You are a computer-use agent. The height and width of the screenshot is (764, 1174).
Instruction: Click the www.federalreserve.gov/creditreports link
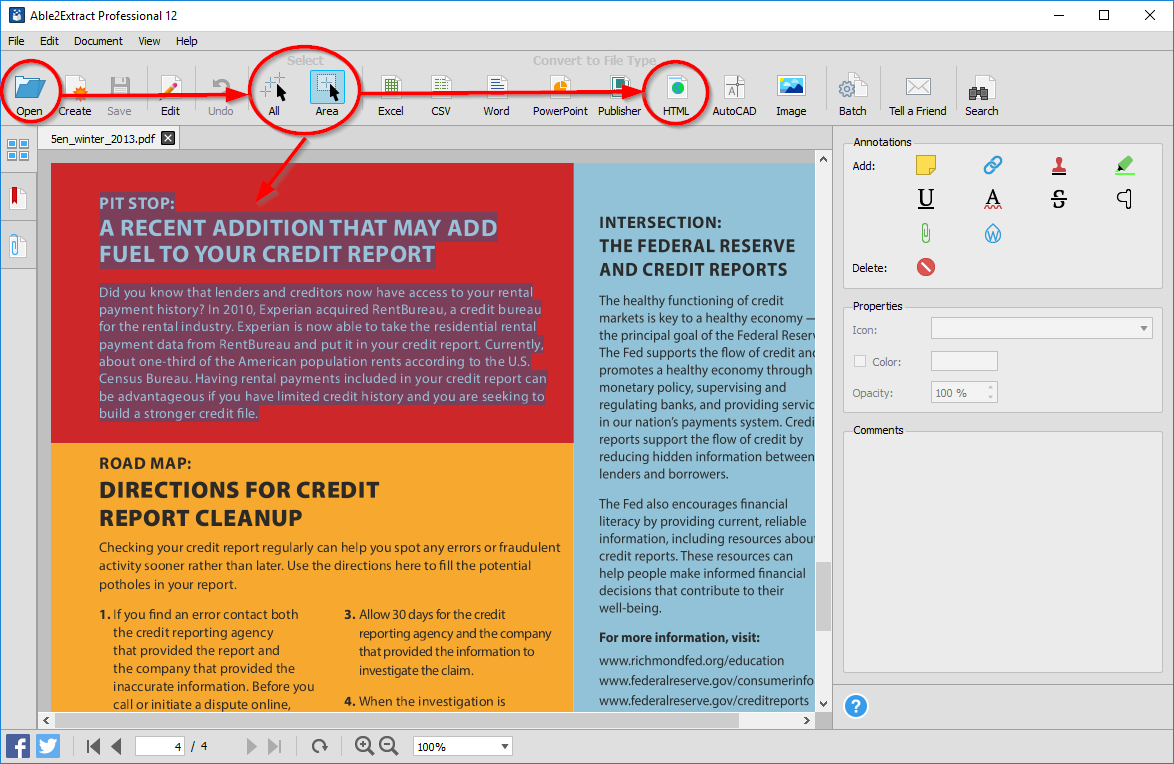(704, 700)
